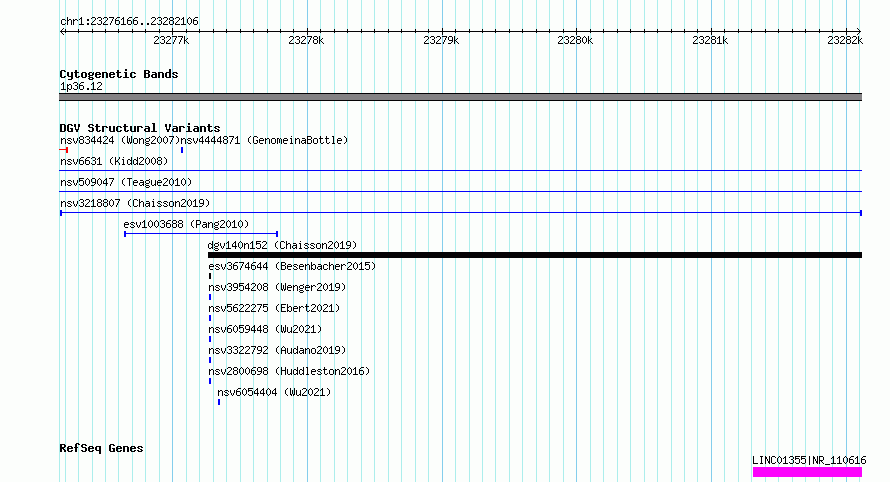Click the blue nsv6054404 variant tick
This screenshot has height=482, width=890.
pos(219,402)
